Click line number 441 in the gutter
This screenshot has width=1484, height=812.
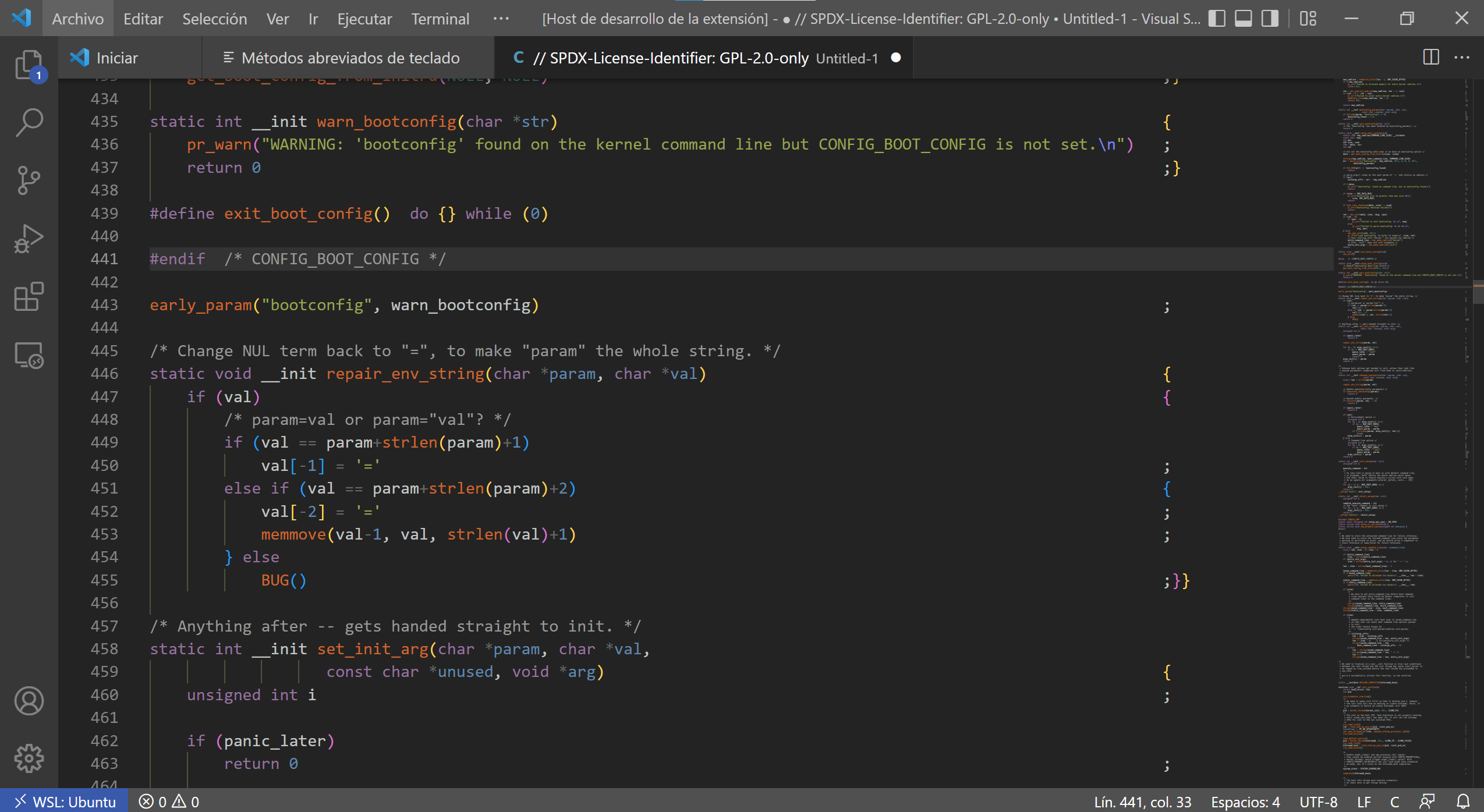[x=104, y=259]
